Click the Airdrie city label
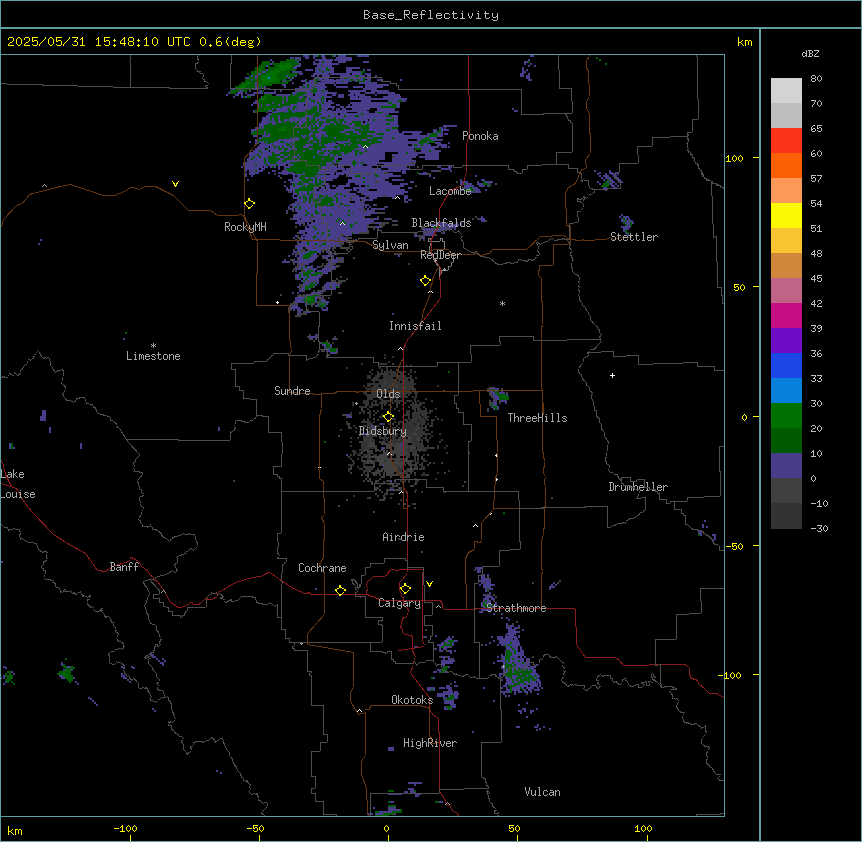 [404, 537]
